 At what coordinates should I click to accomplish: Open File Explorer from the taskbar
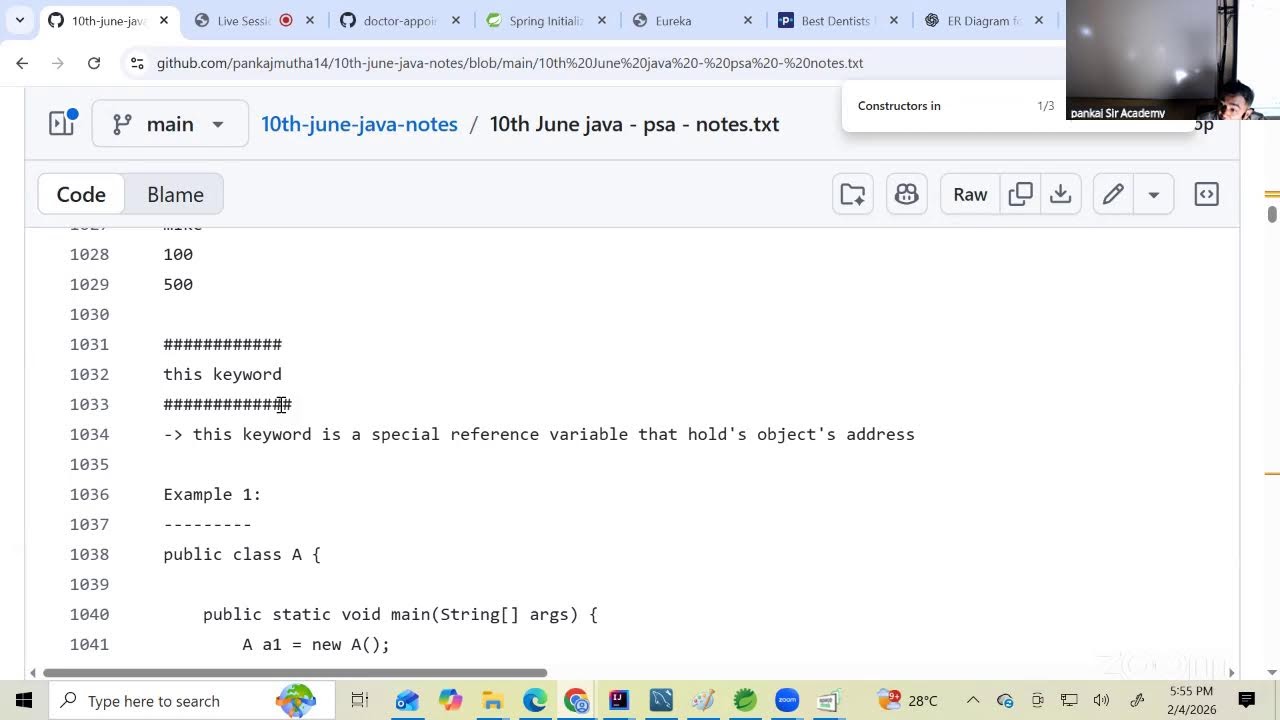tap(492, 700)
